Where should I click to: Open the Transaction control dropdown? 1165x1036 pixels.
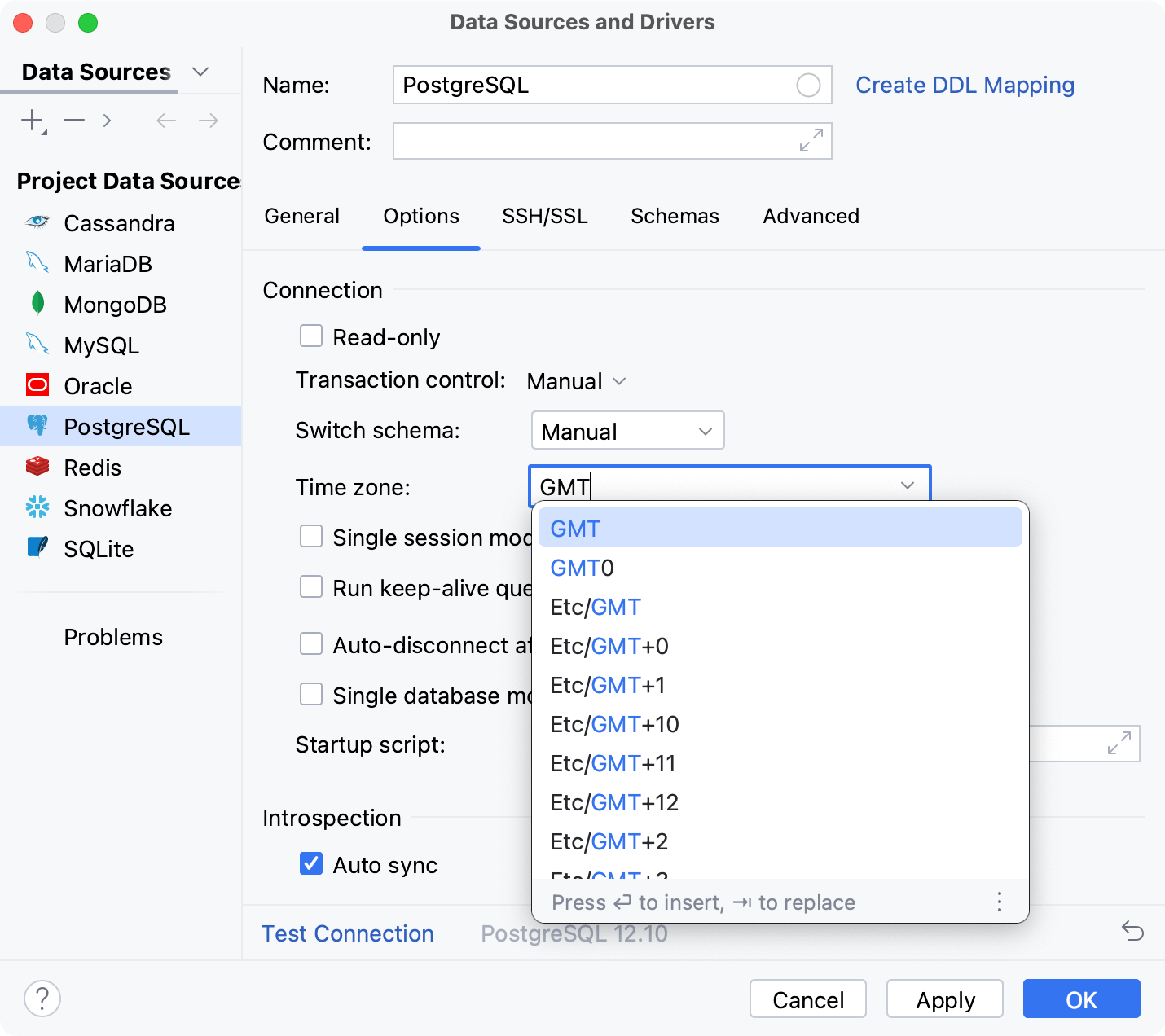pyautogui.click(x=576, y=380)
